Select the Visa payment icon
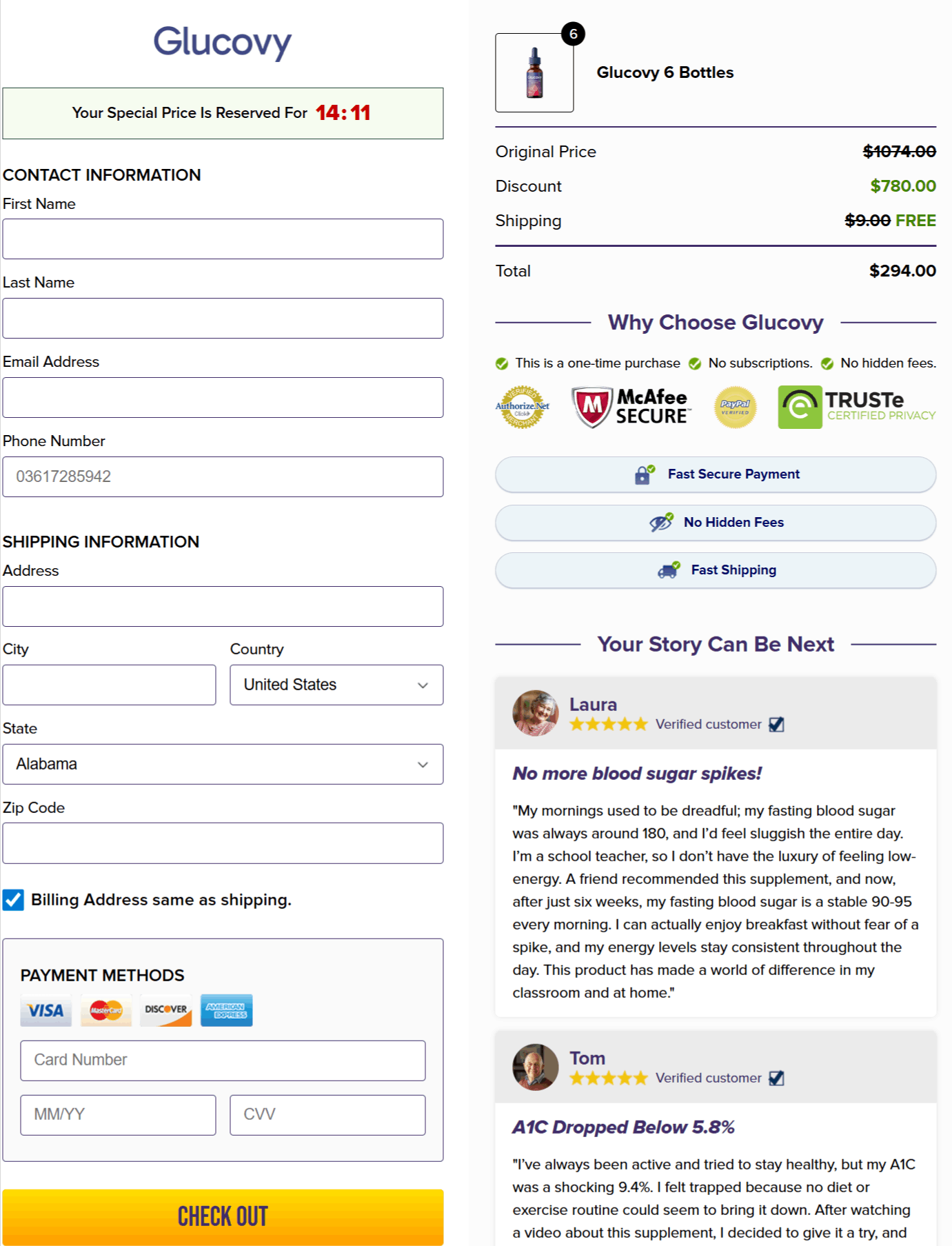Image resolution: width=952 pixels, height=1246 pixels. (x=44, y=1010)
